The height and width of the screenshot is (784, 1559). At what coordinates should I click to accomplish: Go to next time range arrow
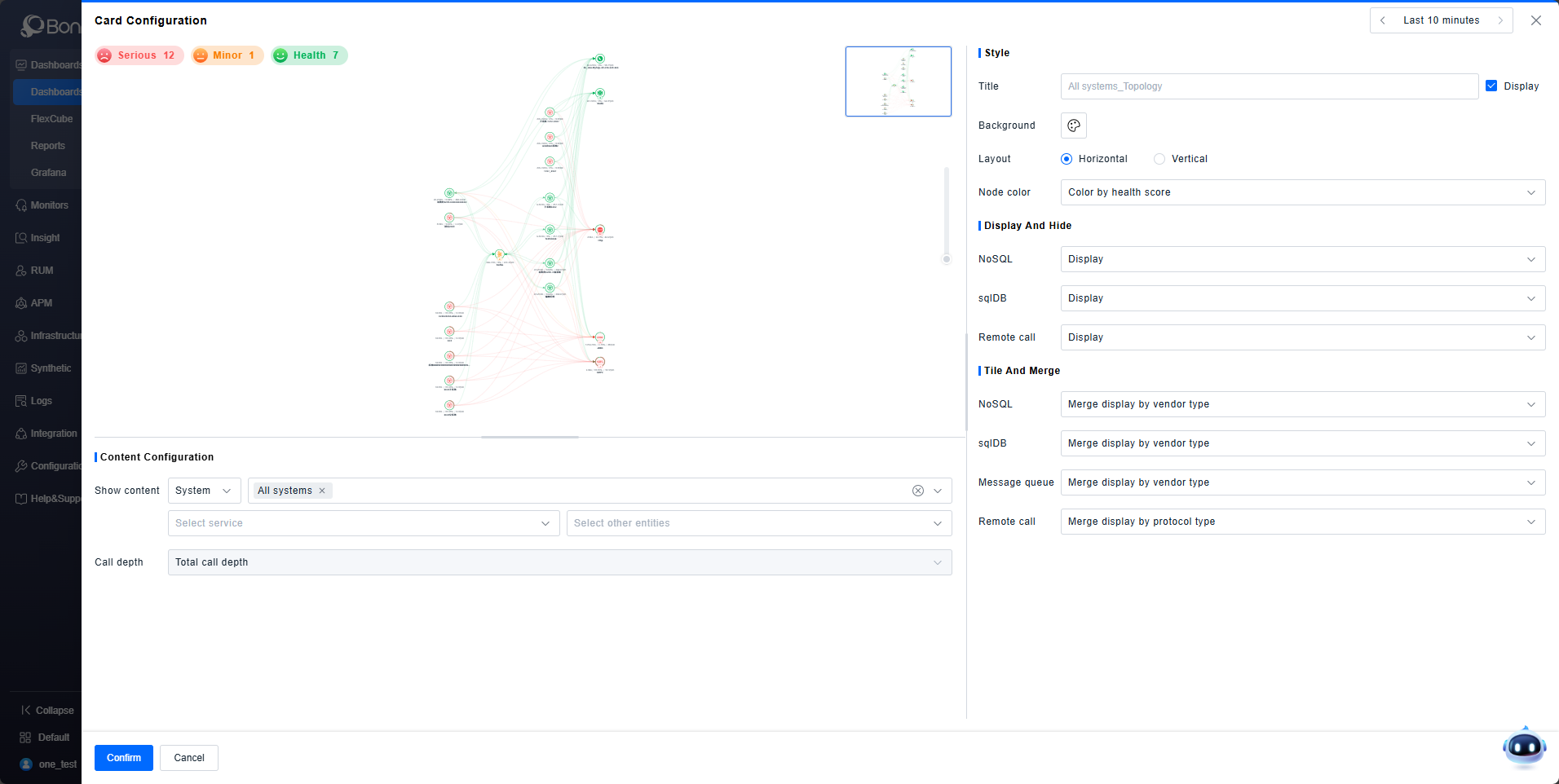click(1500, 20)
